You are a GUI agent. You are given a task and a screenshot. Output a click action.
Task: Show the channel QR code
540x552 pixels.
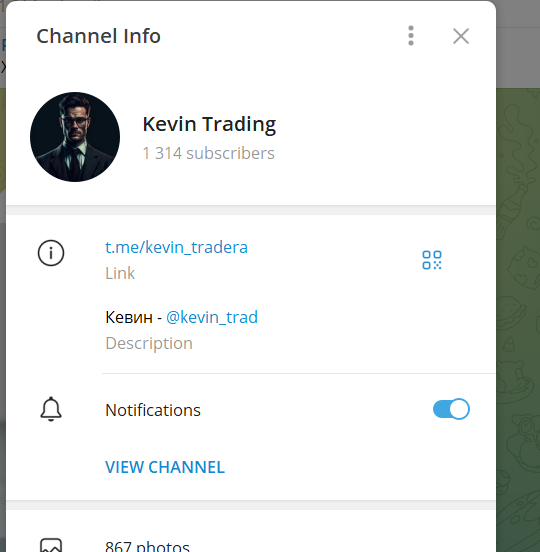pyautogui.click(x=432, y=260)
